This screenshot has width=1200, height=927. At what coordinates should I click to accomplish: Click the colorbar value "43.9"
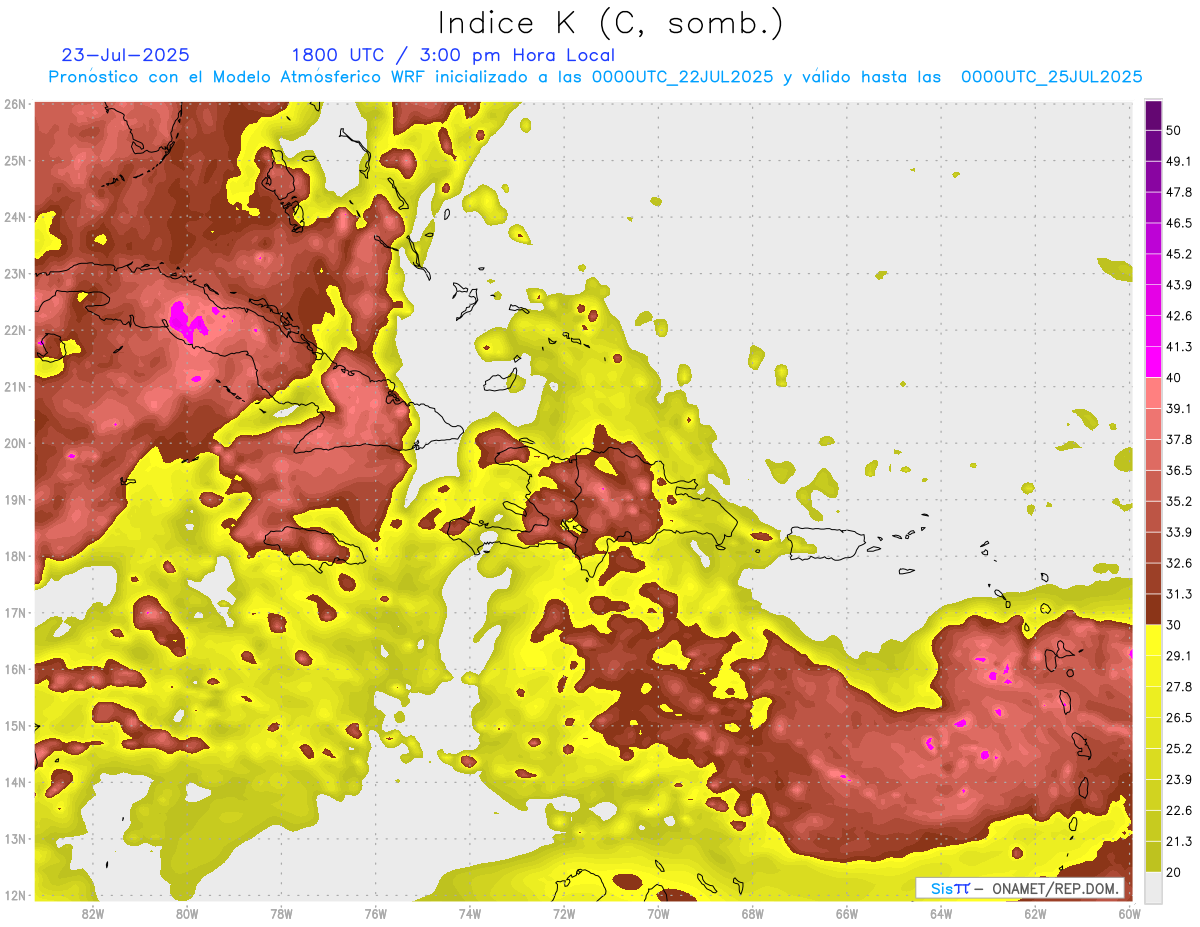click(1178, 285)
